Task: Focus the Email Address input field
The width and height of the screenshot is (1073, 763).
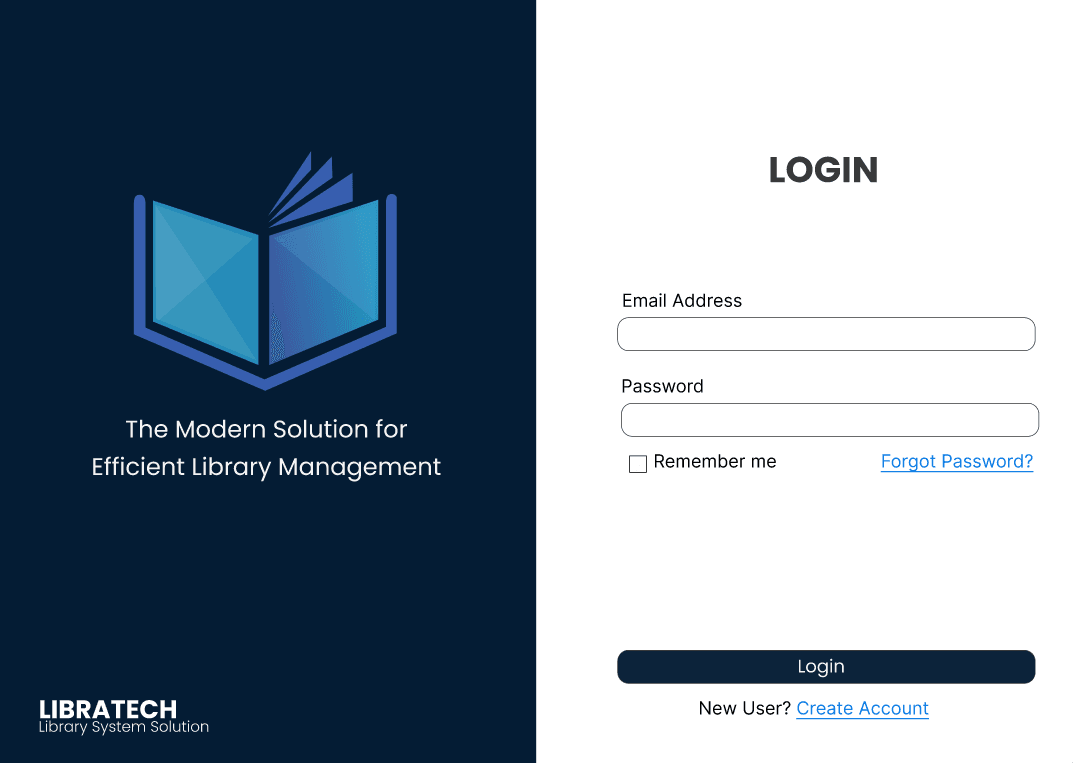Action: [x=826, y=333]
